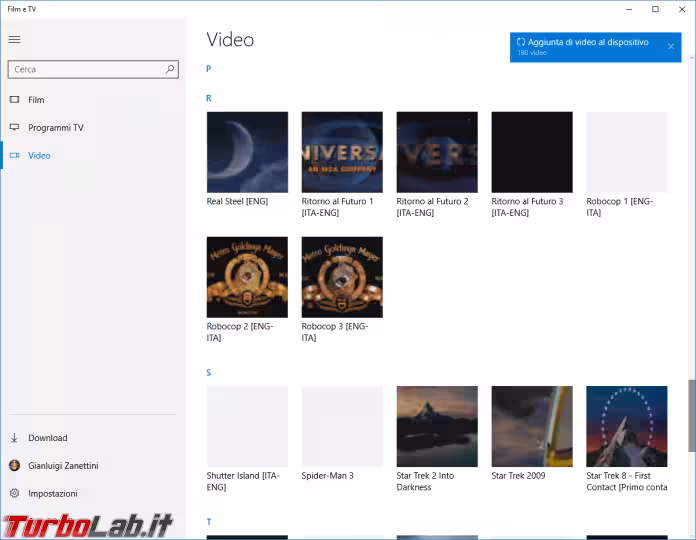Open the Ritorno al Futuro 1 thumbnail
This screenshot has width=696, height=540.
point(342,152)
